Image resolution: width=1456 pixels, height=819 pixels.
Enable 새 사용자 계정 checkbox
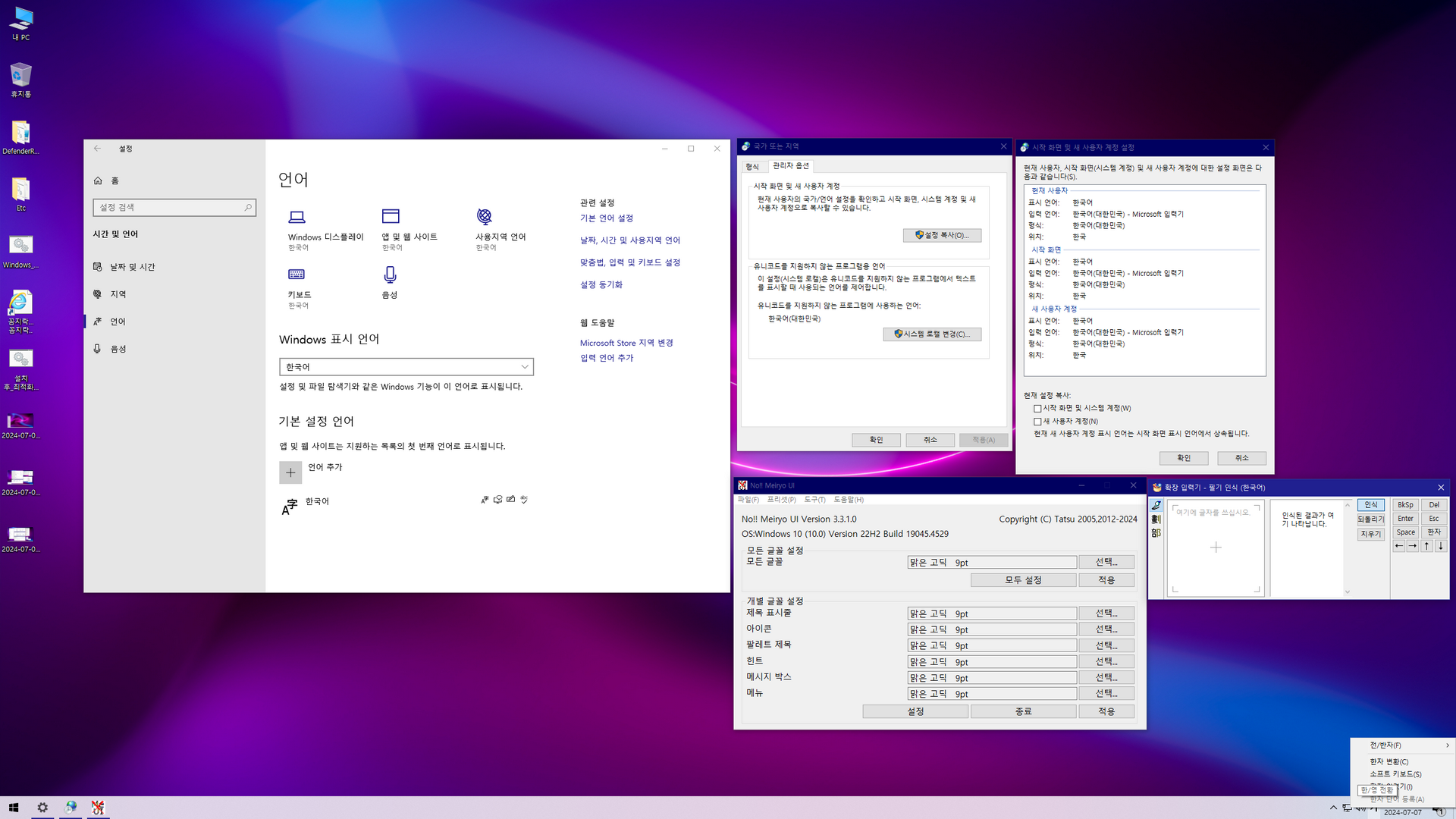(x=1037, y=421)
